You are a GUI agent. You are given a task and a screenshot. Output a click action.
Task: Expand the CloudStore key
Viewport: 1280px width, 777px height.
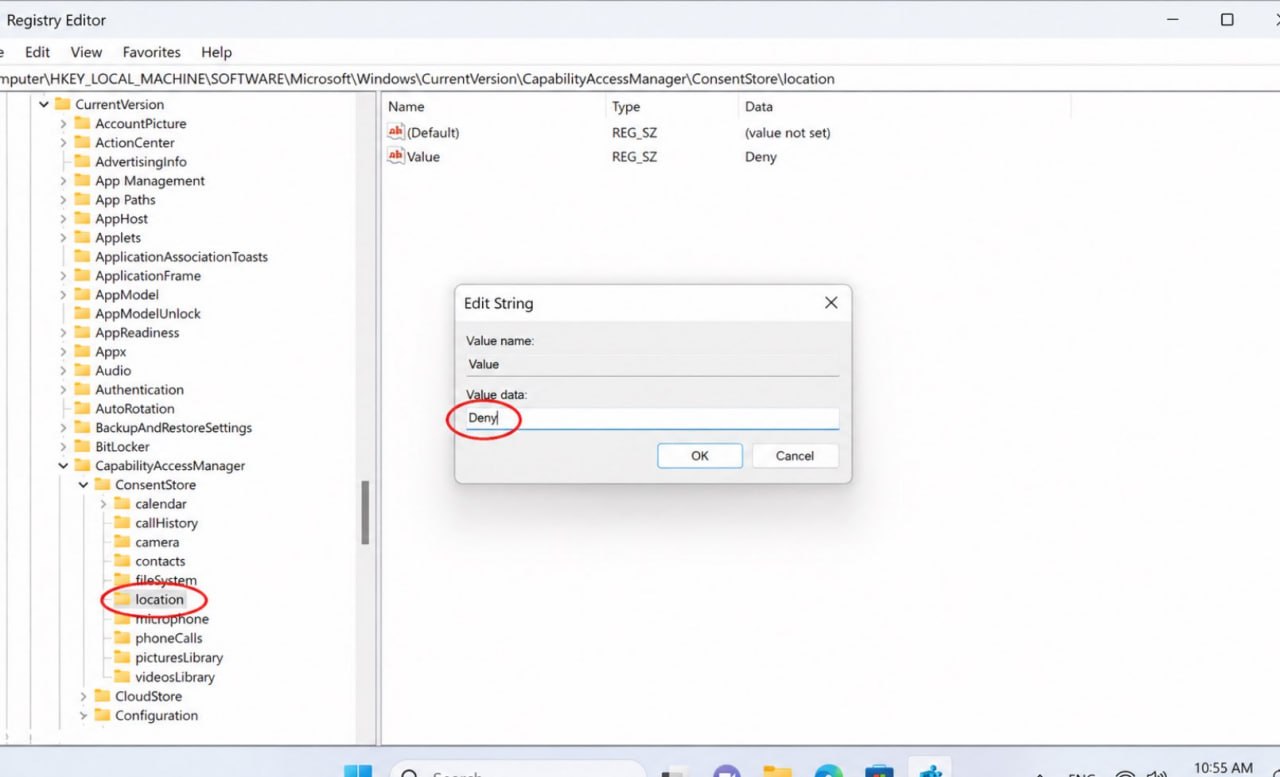(83, 696)
